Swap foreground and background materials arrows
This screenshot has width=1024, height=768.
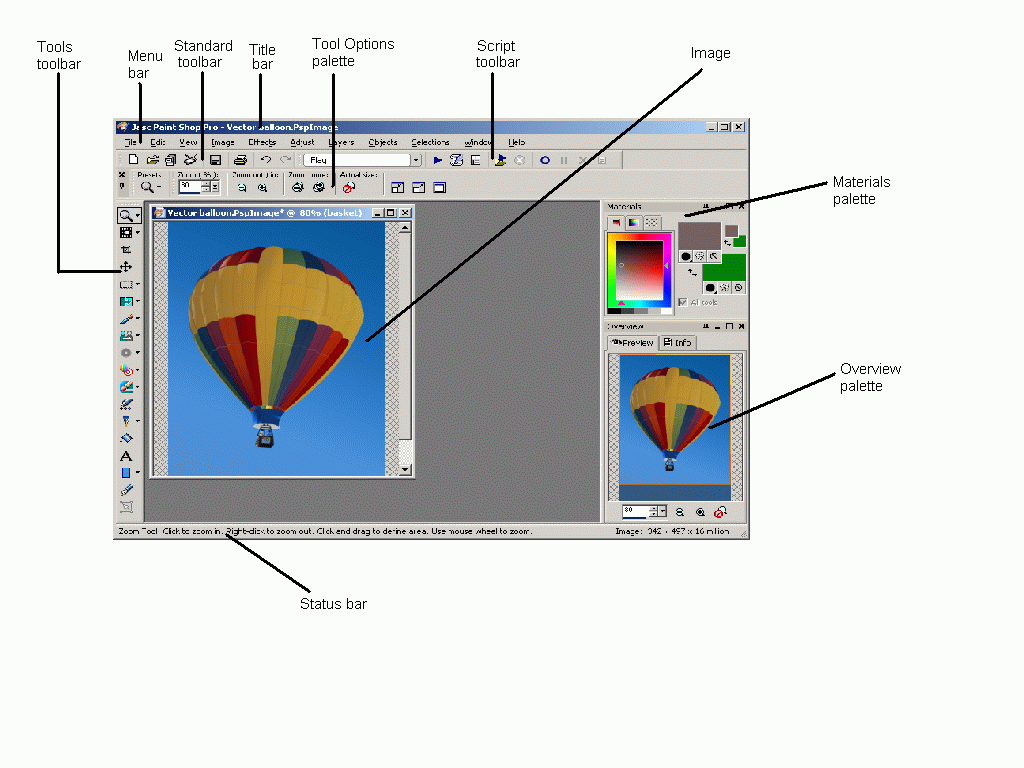pos(691,271)
